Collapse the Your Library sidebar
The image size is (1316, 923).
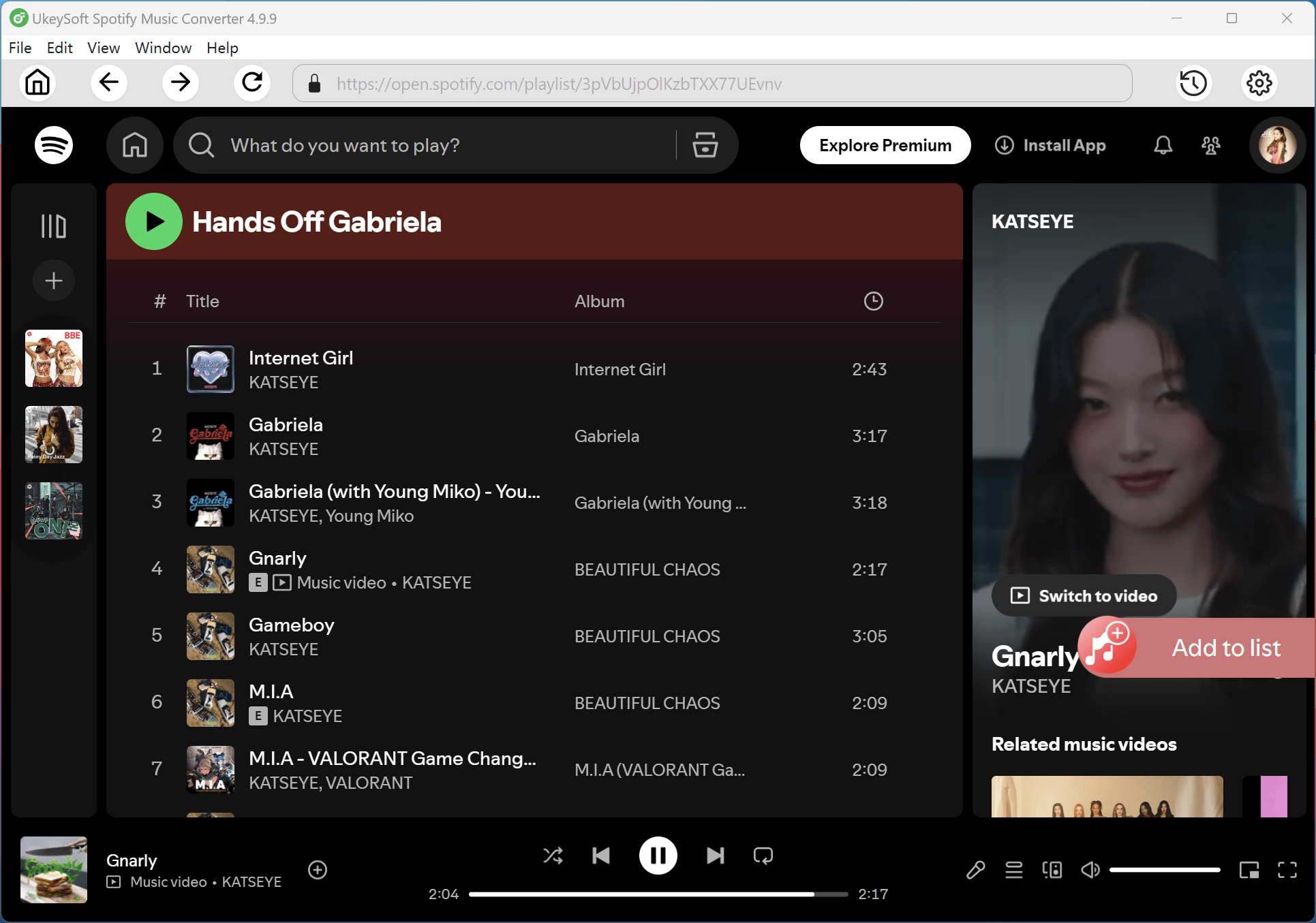(x=53, y=225)
